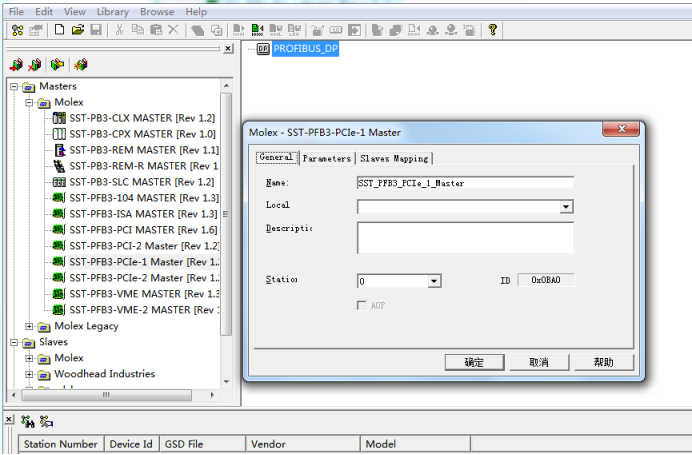Select SST-PFB3-104 MASTER [Rev 1.3]
692x455 pixels.
[x=144, y=198]
